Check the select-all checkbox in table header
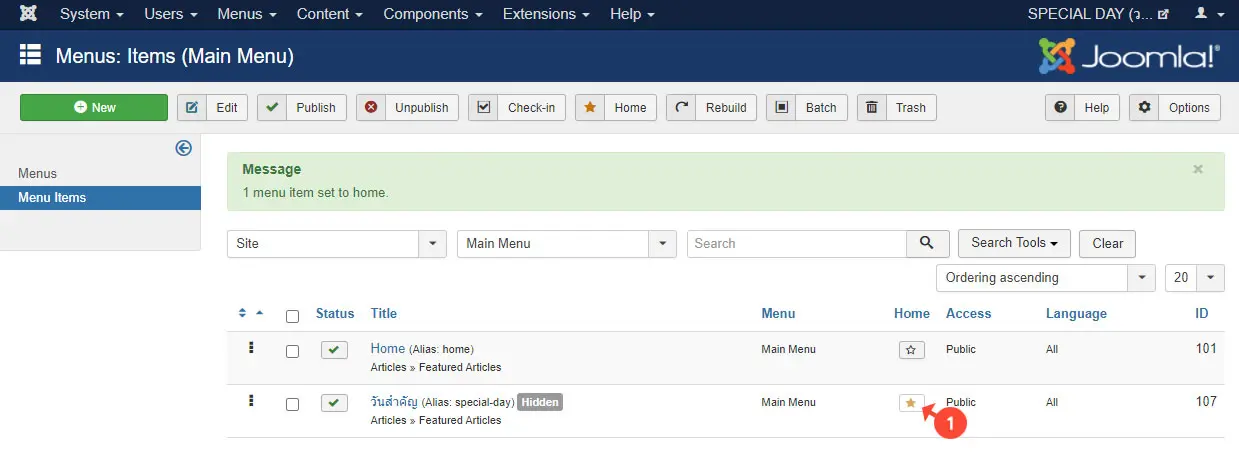Image resolution: width=1239 pixels, height=470 pixels. [292, 316]
